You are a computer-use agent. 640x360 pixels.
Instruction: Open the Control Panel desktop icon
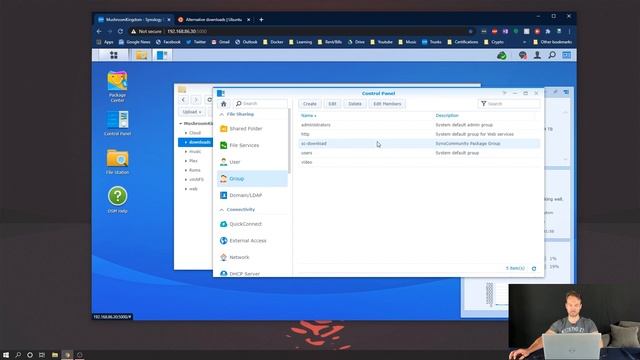[117, 123]
